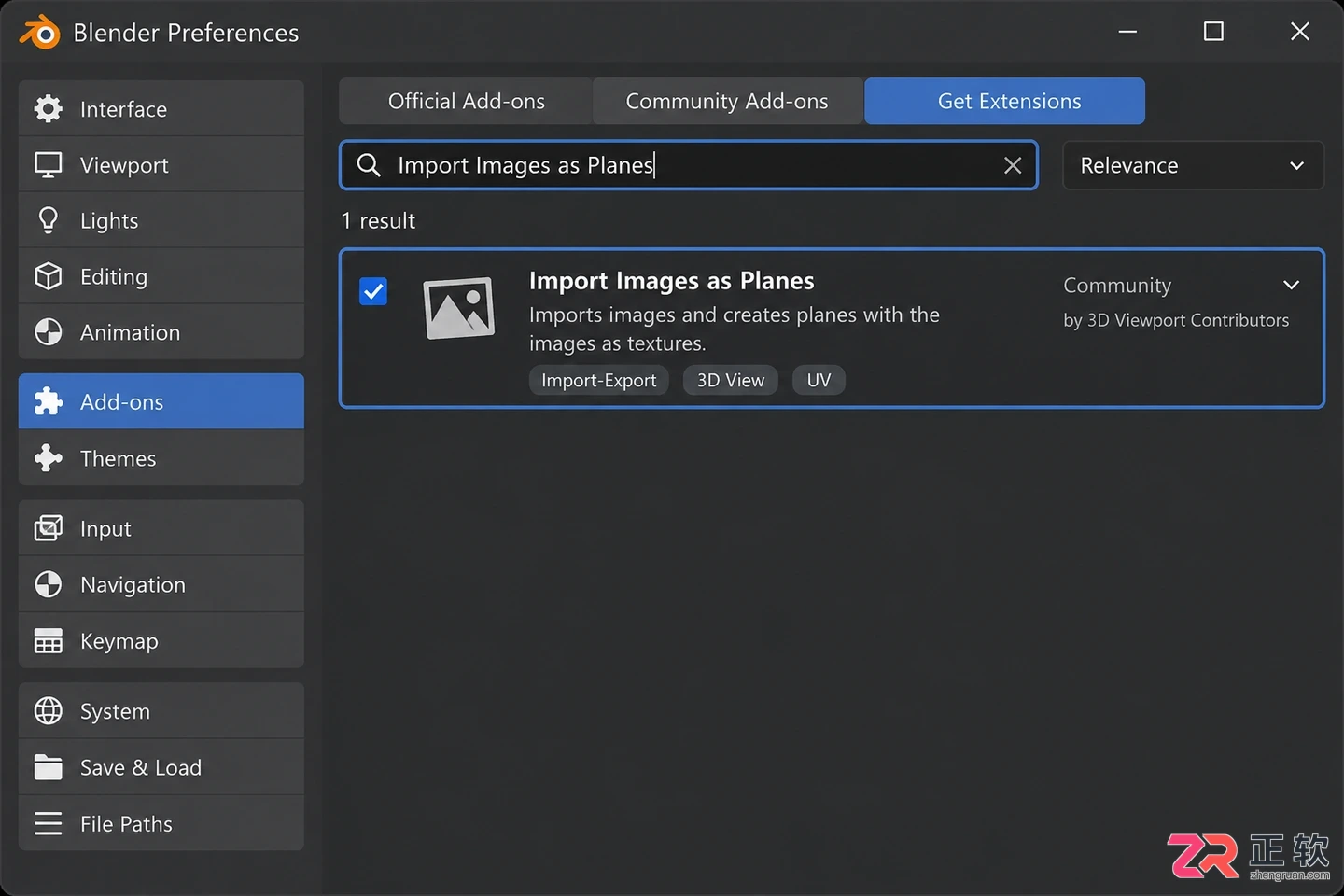This screenshot has height=896, width=1344.
Task: Open the Keymap preferences section
Action: click(x=161, y=641)
